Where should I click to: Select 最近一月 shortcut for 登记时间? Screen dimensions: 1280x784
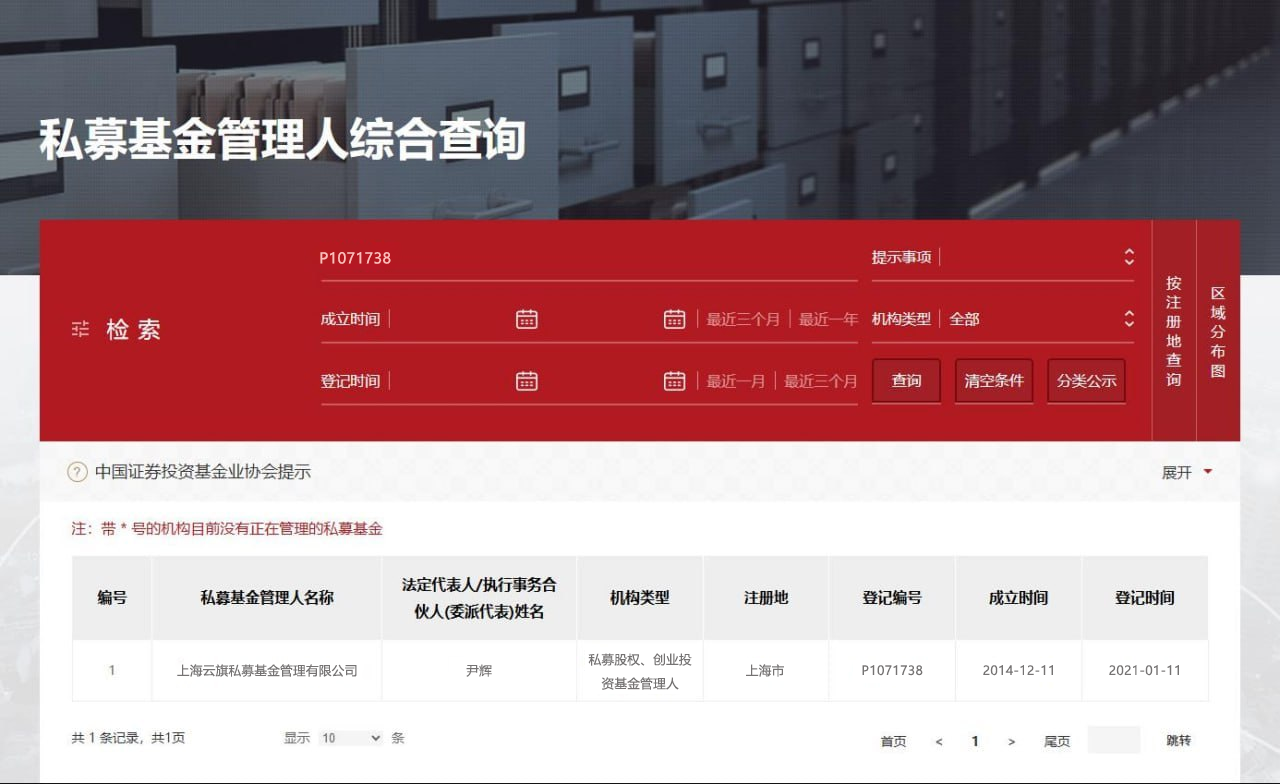(736, 381)
